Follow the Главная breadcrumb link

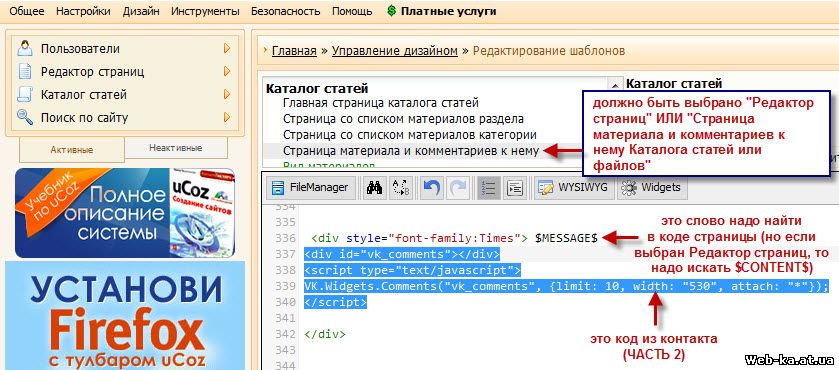(294, 51)
